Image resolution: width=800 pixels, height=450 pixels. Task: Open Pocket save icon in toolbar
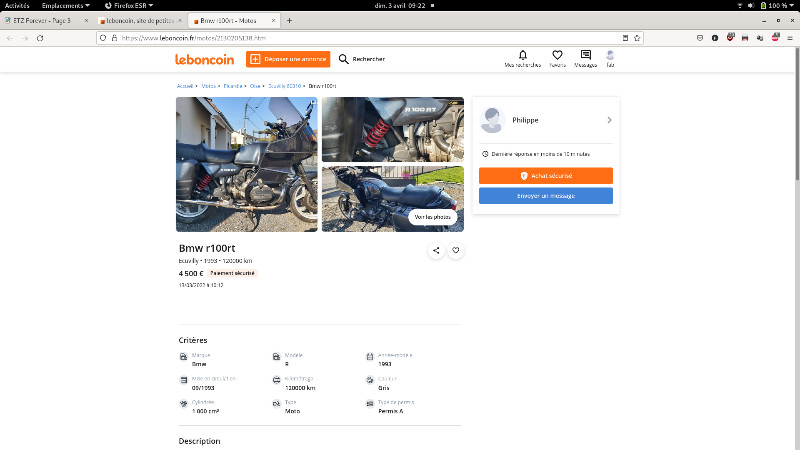[700, 38]
